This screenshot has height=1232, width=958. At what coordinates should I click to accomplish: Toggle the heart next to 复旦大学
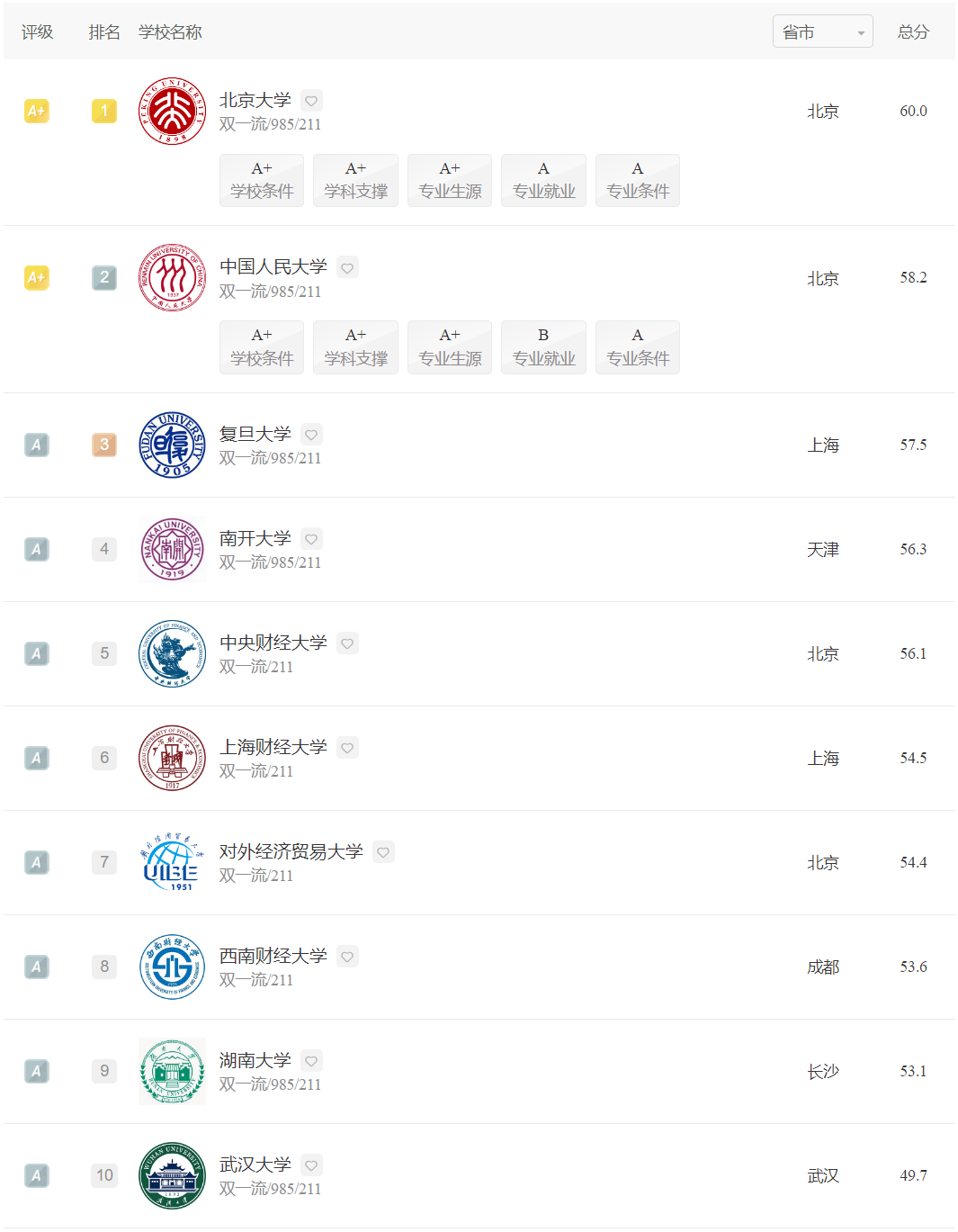tap(311, 435)
